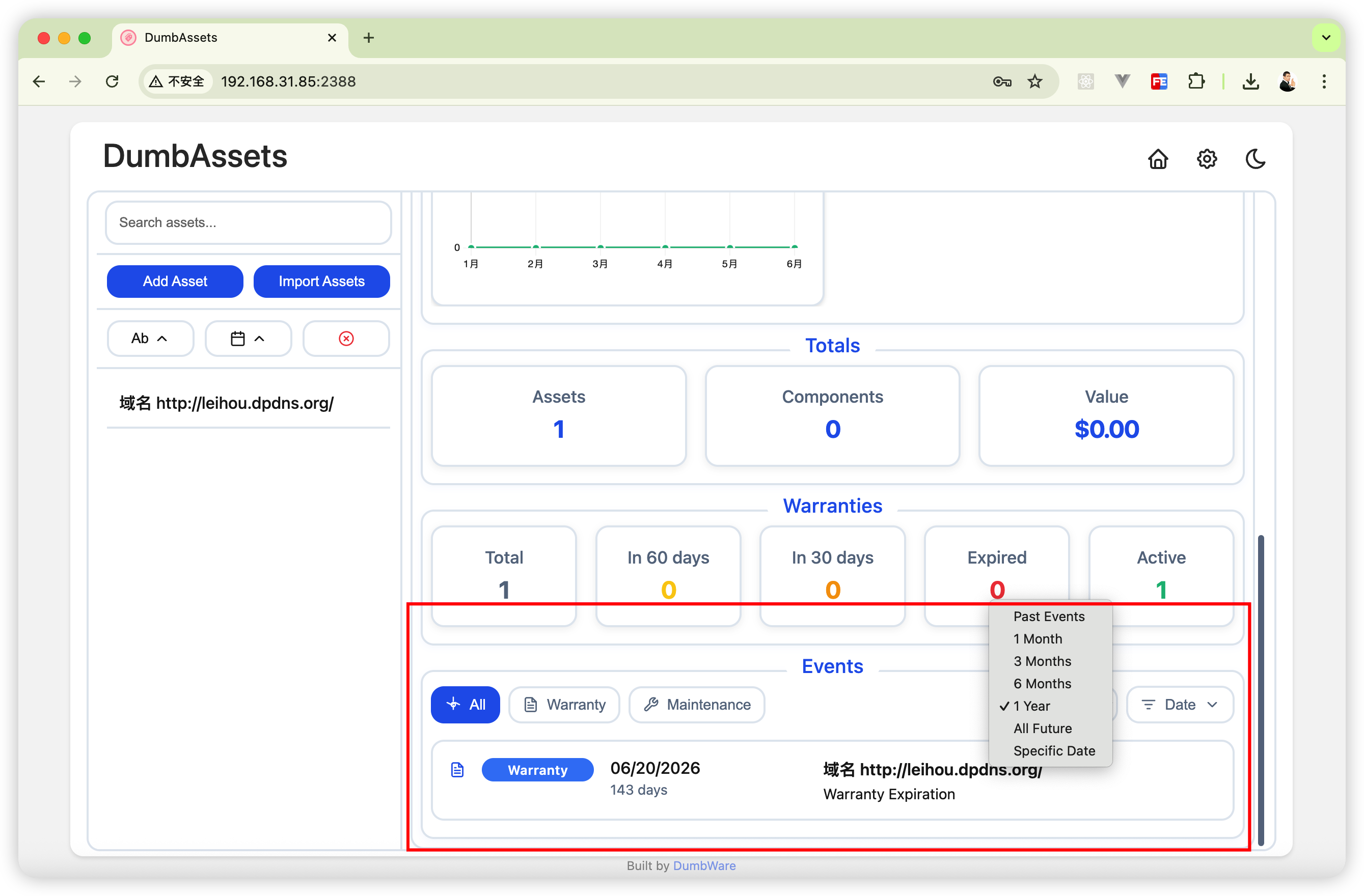The image size is (1364, 896).
Task: Toggle the Warranty events filter
Action: pos(564,705)
